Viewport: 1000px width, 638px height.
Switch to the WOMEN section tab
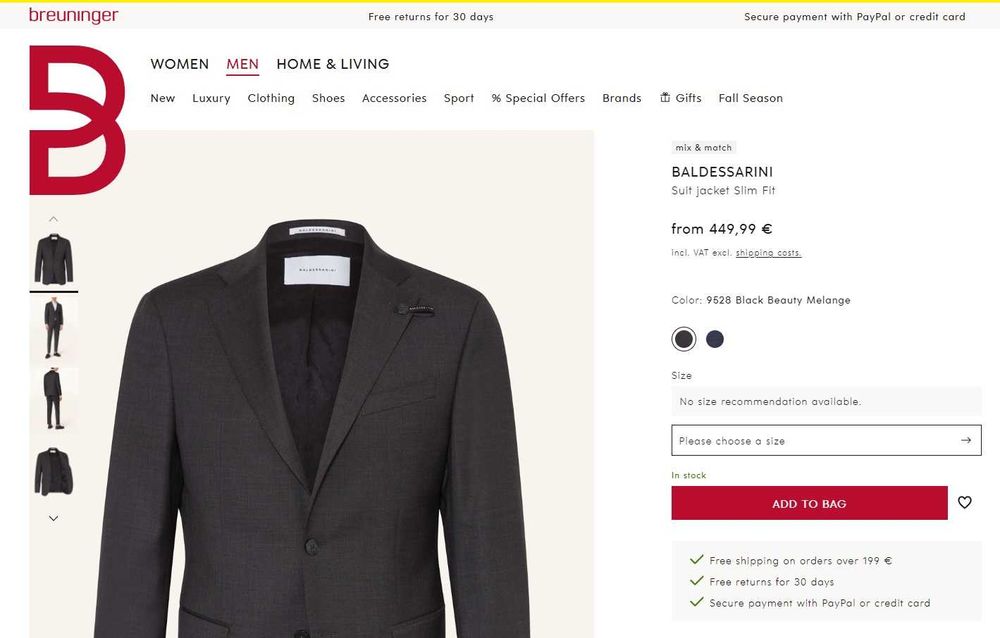pyautogui.click(x=180, y=64)
